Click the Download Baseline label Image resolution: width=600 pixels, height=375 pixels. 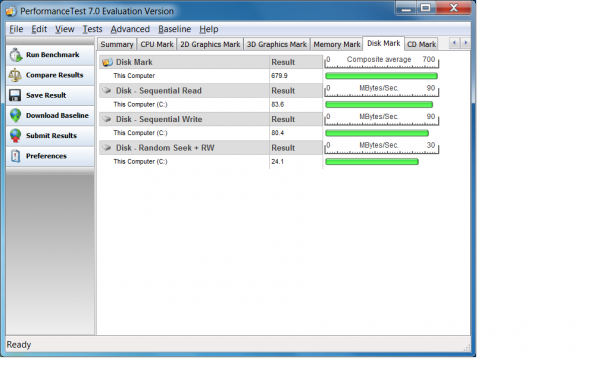pyautogui.click(x=57, y=115)
